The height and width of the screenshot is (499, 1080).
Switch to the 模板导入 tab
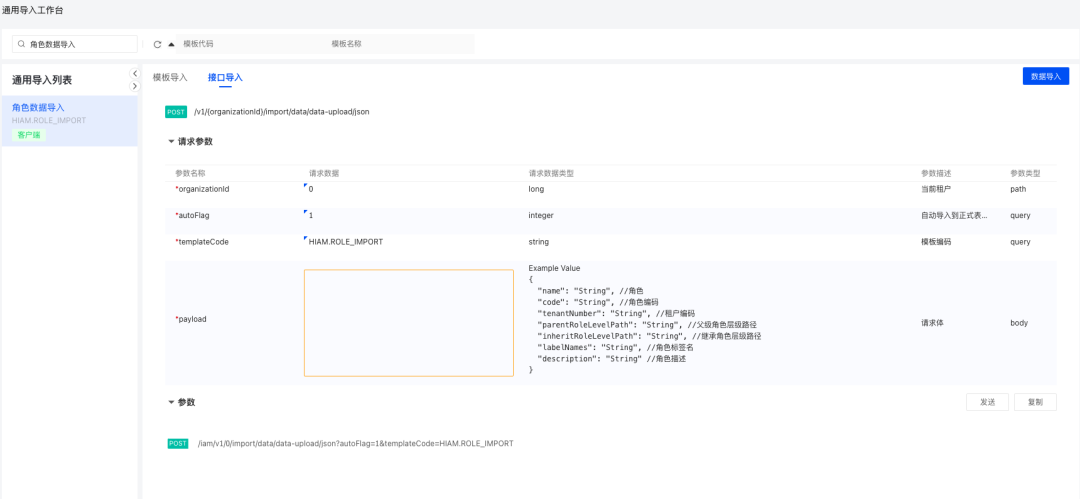click(170, 77)
